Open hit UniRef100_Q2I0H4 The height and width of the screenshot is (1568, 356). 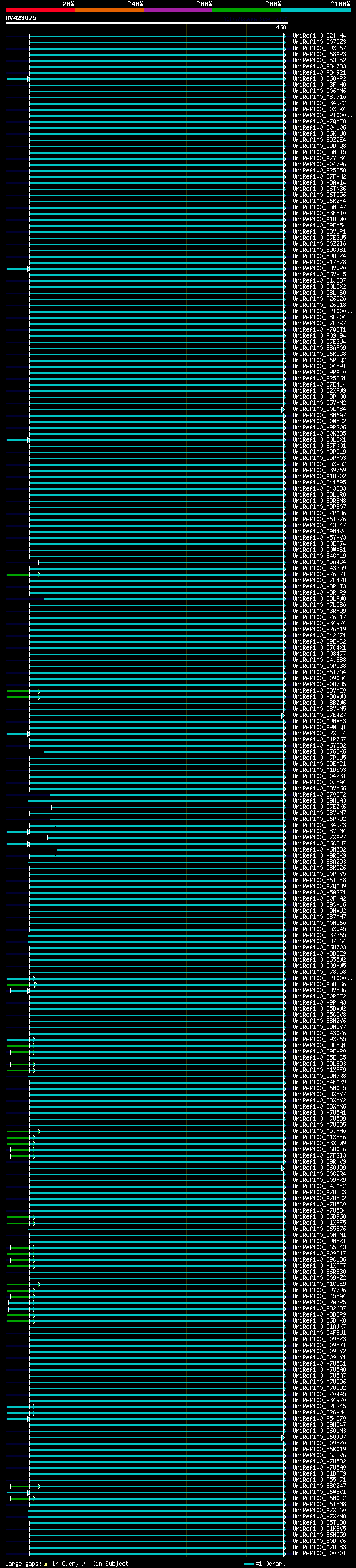coord(319,36)
